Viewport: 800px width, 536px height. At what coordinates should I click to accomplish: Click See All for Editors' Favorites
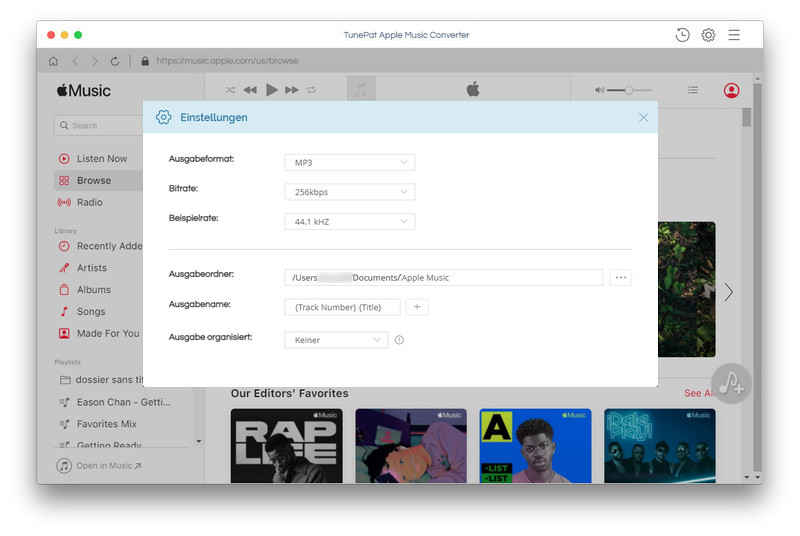(x=698, y=393)
